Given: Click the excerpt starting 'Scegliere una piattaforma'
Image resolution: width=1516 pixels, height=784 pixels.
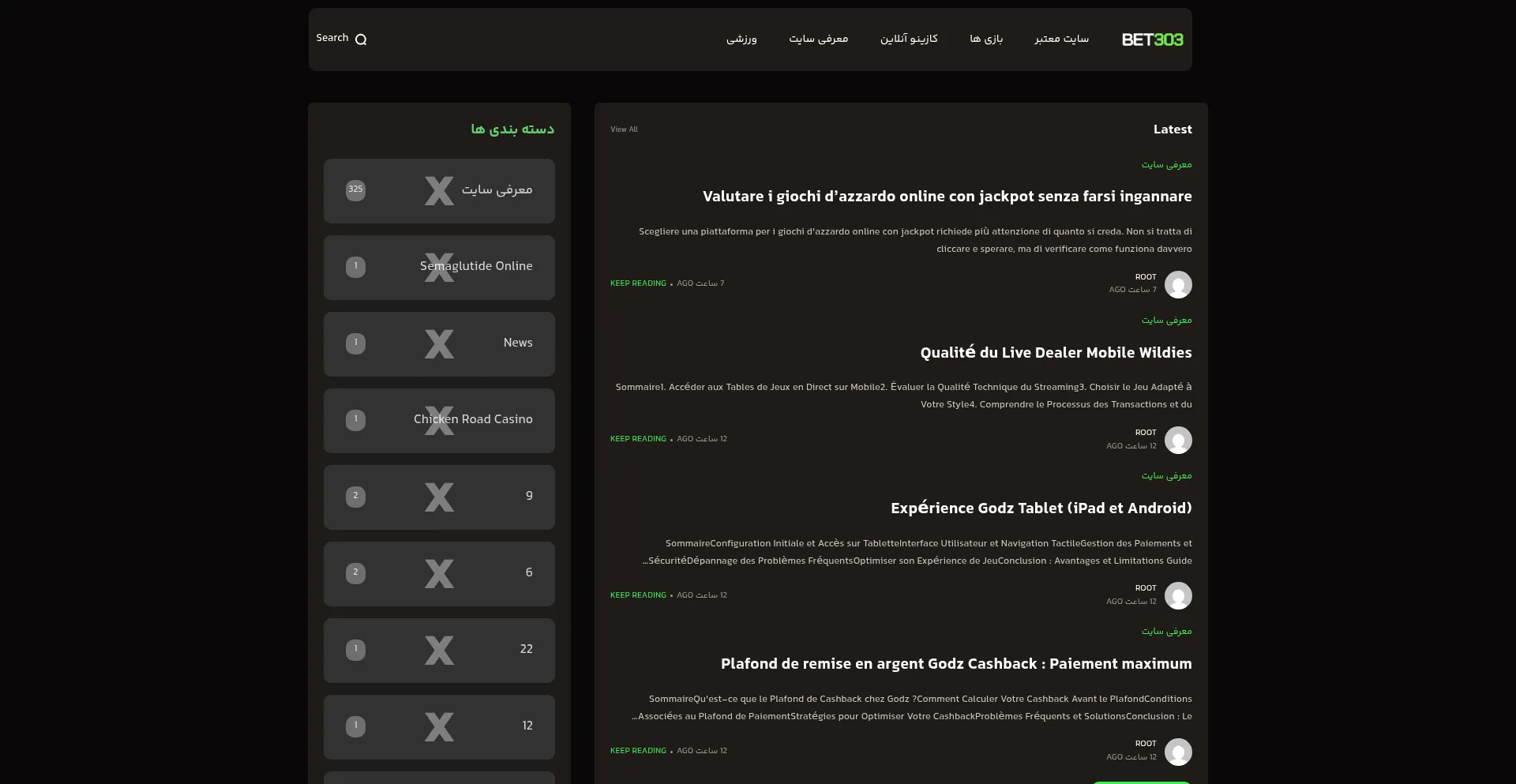Looking at the screenshot, I should 915,240.
